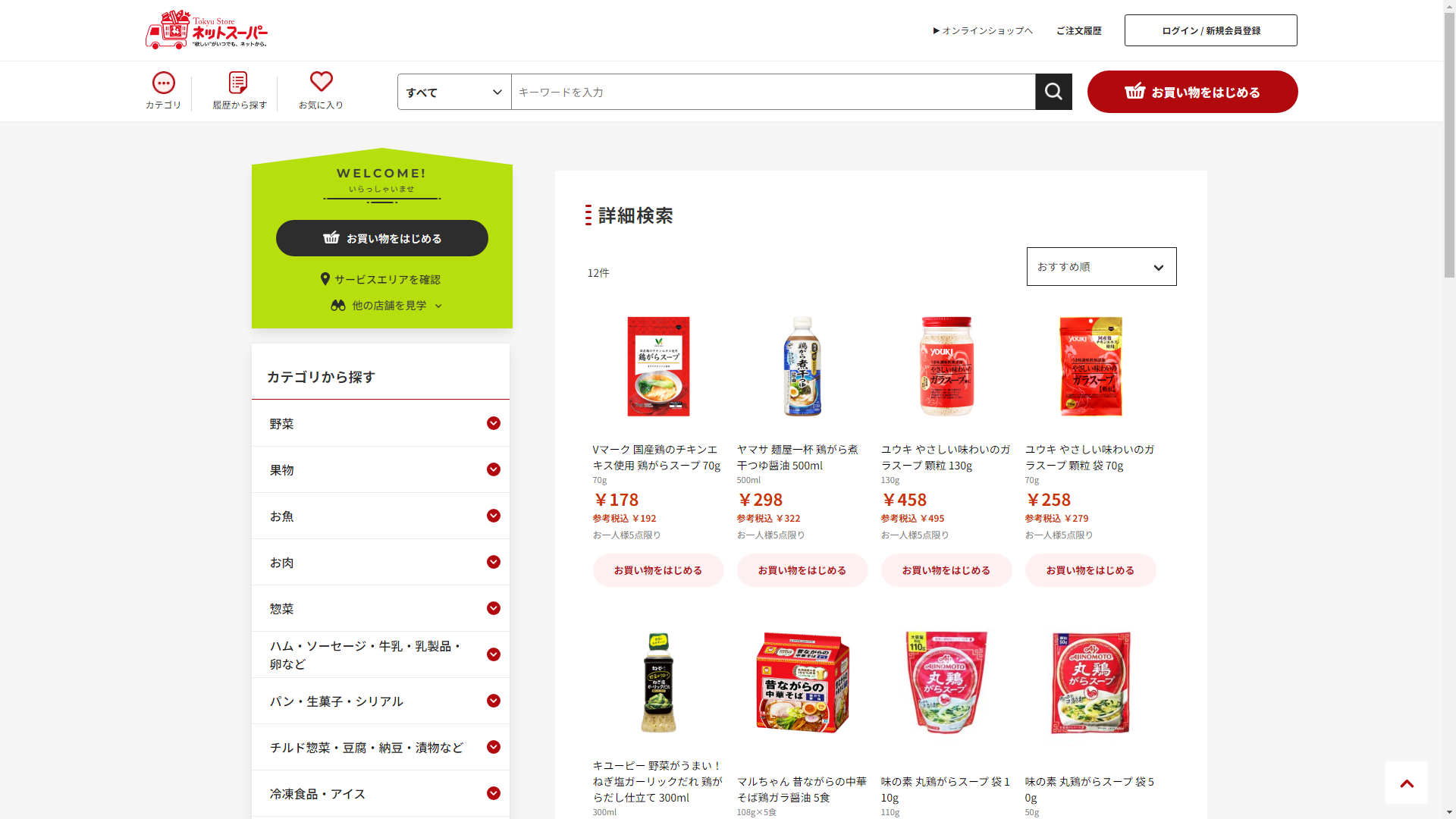This screenshot has height=819, width=1456.
Task: Click the magnifying glass search icon
Action: click(1053, 92)
